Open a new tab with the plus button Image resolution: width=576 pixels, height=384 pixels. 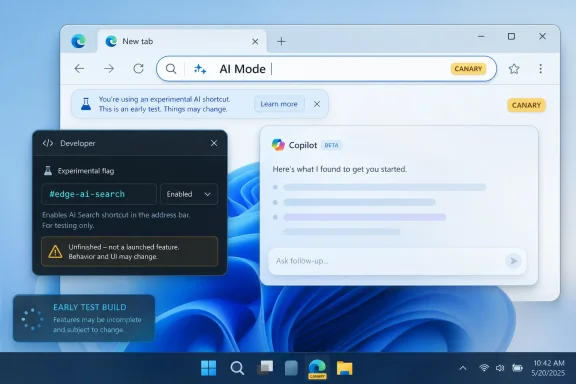tap(281, 42)
